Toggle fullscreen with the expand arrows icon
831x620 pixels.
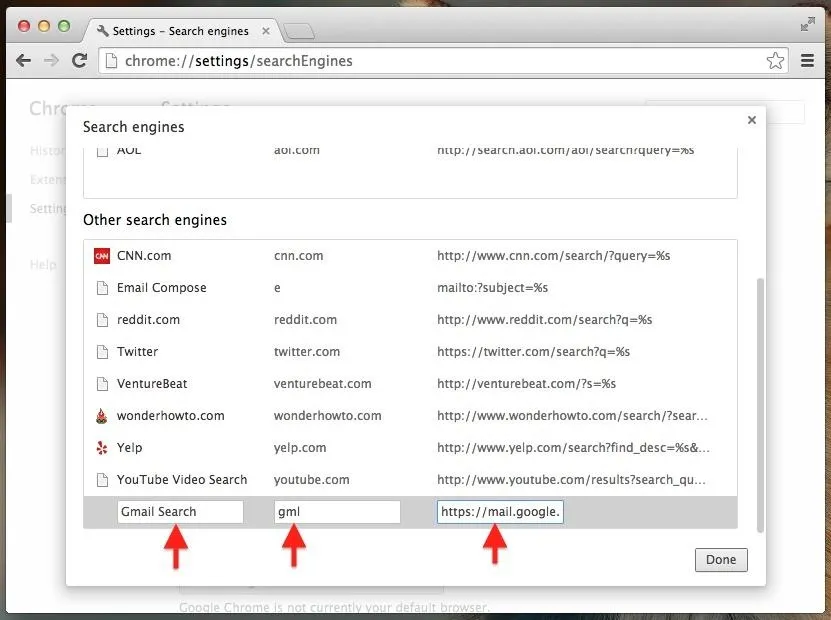tap(807, 24)
